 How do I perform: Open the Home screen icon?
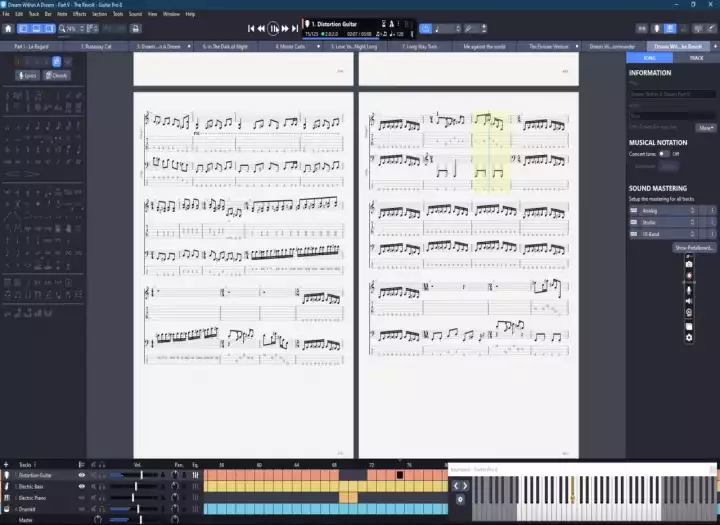pyautogui.click(x=8, y=28)
